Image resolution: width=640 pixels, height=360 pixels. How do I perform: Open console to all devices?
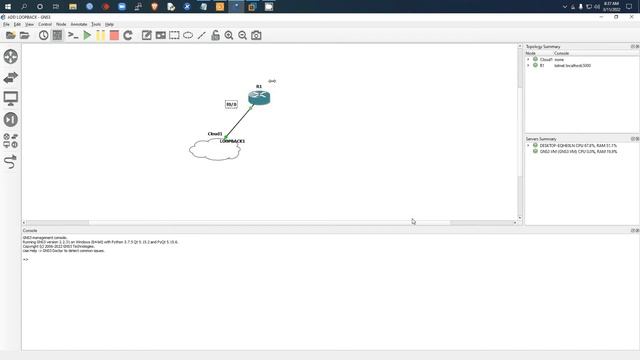73,36
